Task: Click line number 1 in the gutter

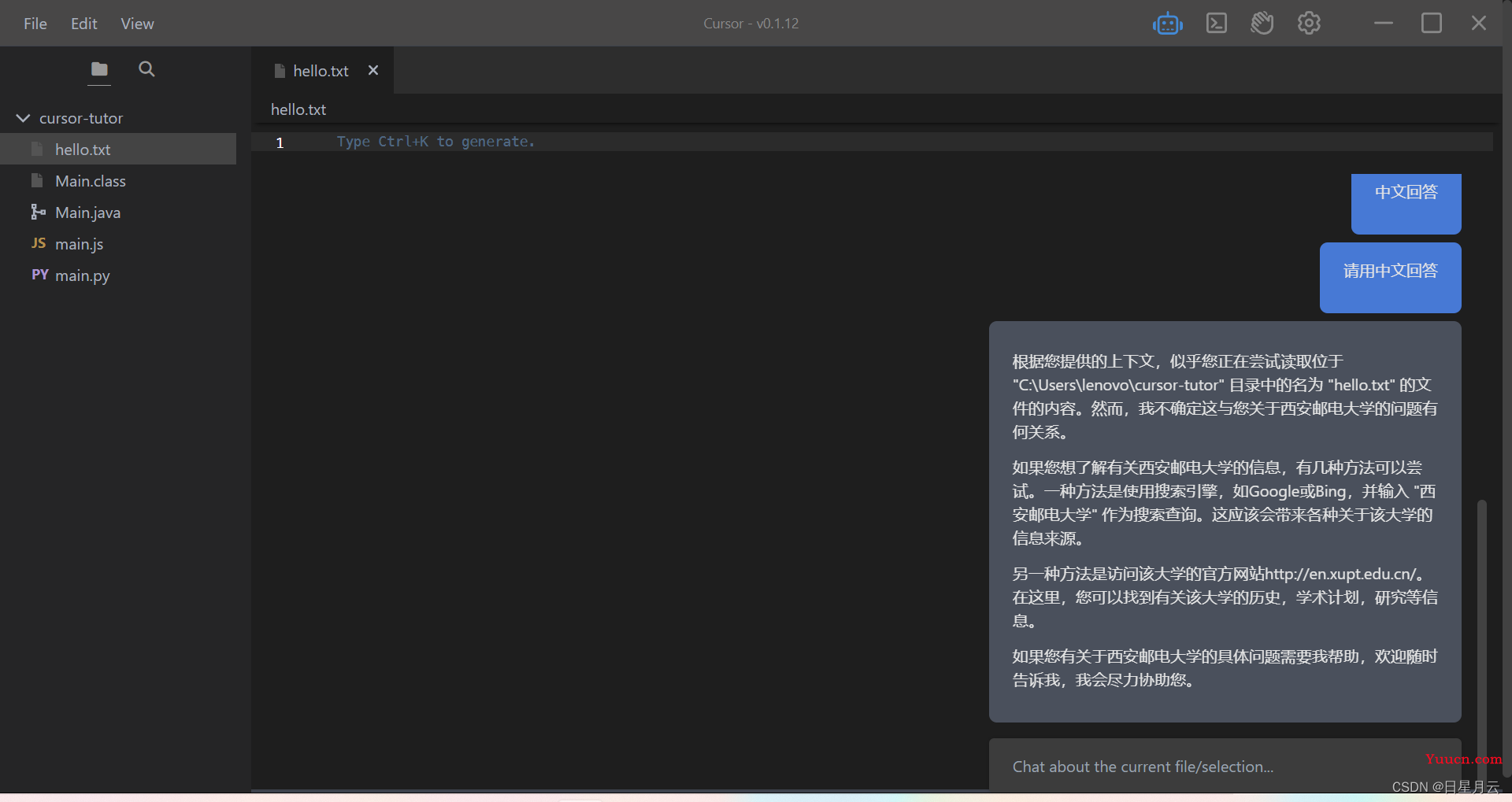Action: 280,142
